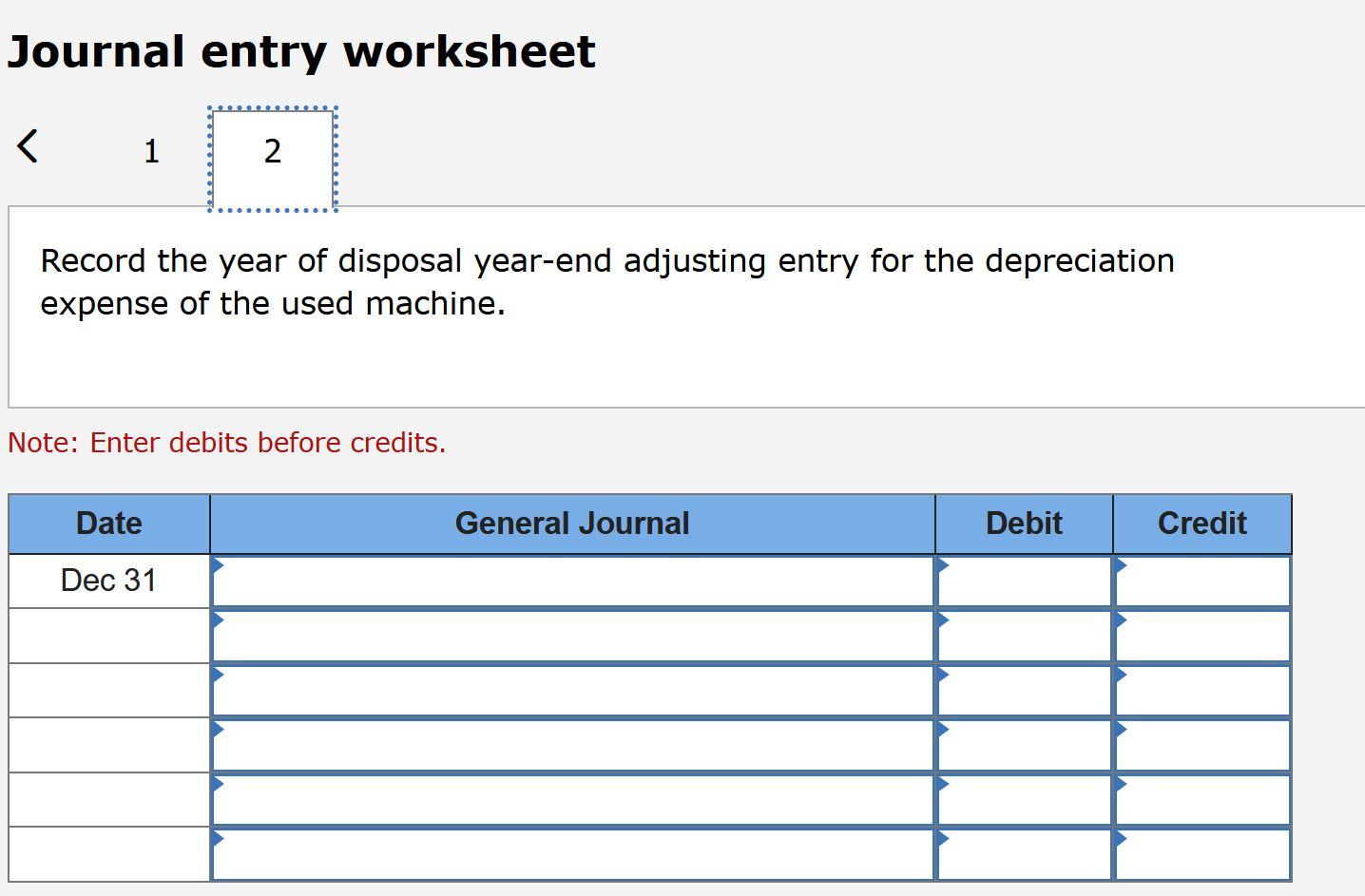
Task: Click the fourth row Debit cell
Action: click(x=1024, y=745)
